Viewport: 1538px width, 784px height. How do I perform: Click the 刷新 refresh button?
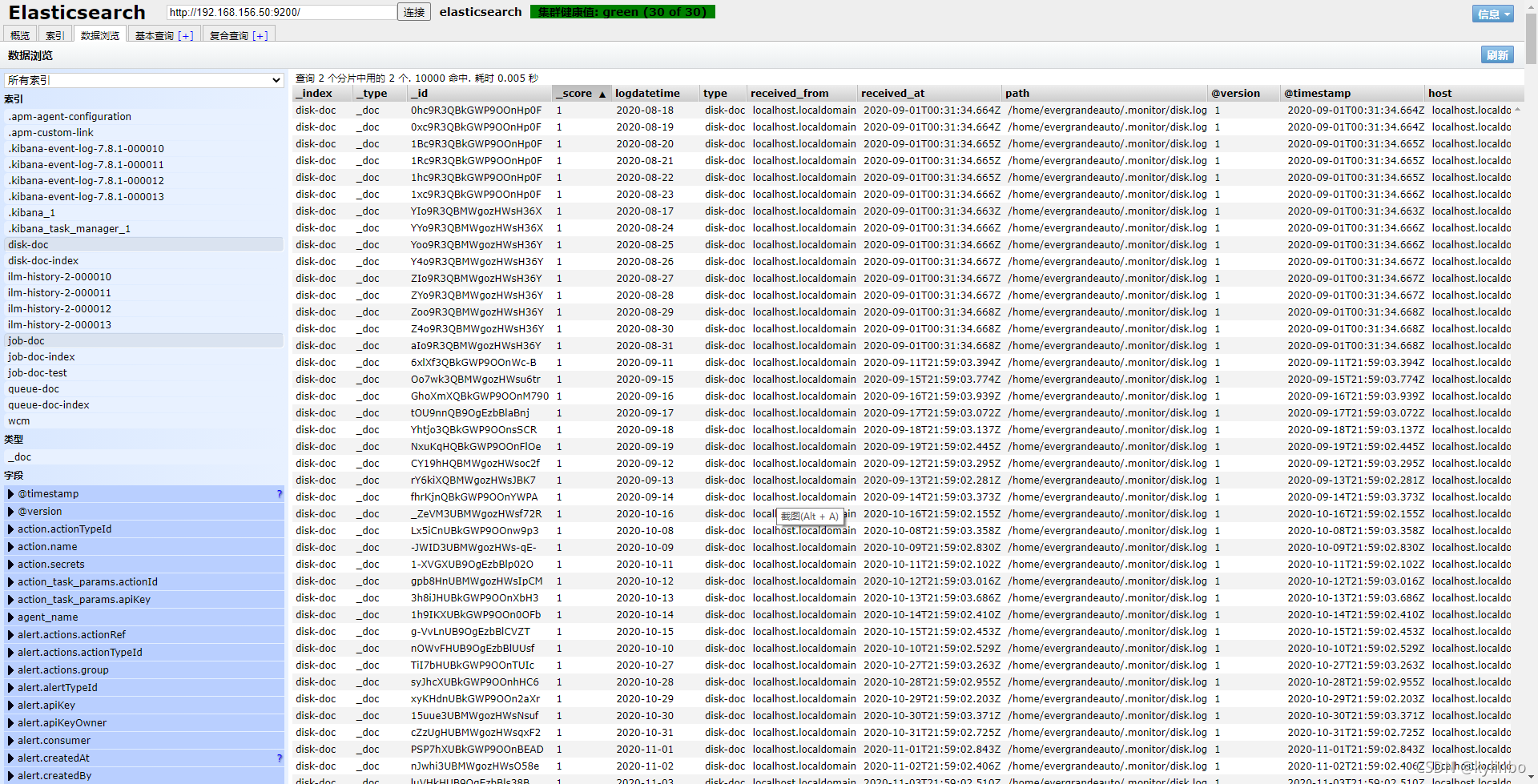pyautogui.click(x=1497, y=54)
